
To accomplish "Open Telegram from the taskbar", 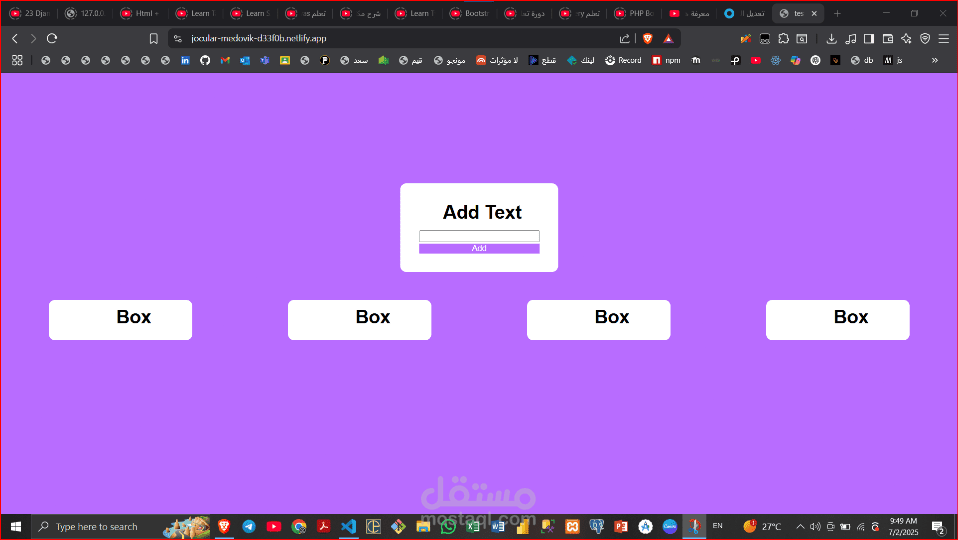I will pos(249,527).
